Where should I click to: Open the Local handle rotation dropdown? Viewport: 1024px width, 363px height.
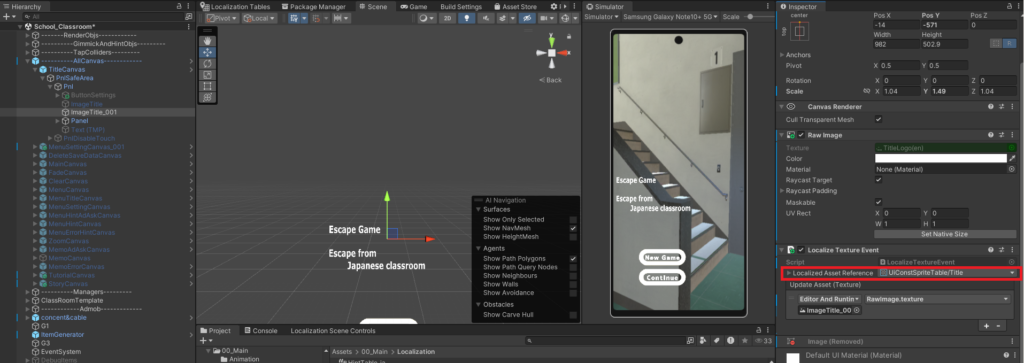click(259, 18)
